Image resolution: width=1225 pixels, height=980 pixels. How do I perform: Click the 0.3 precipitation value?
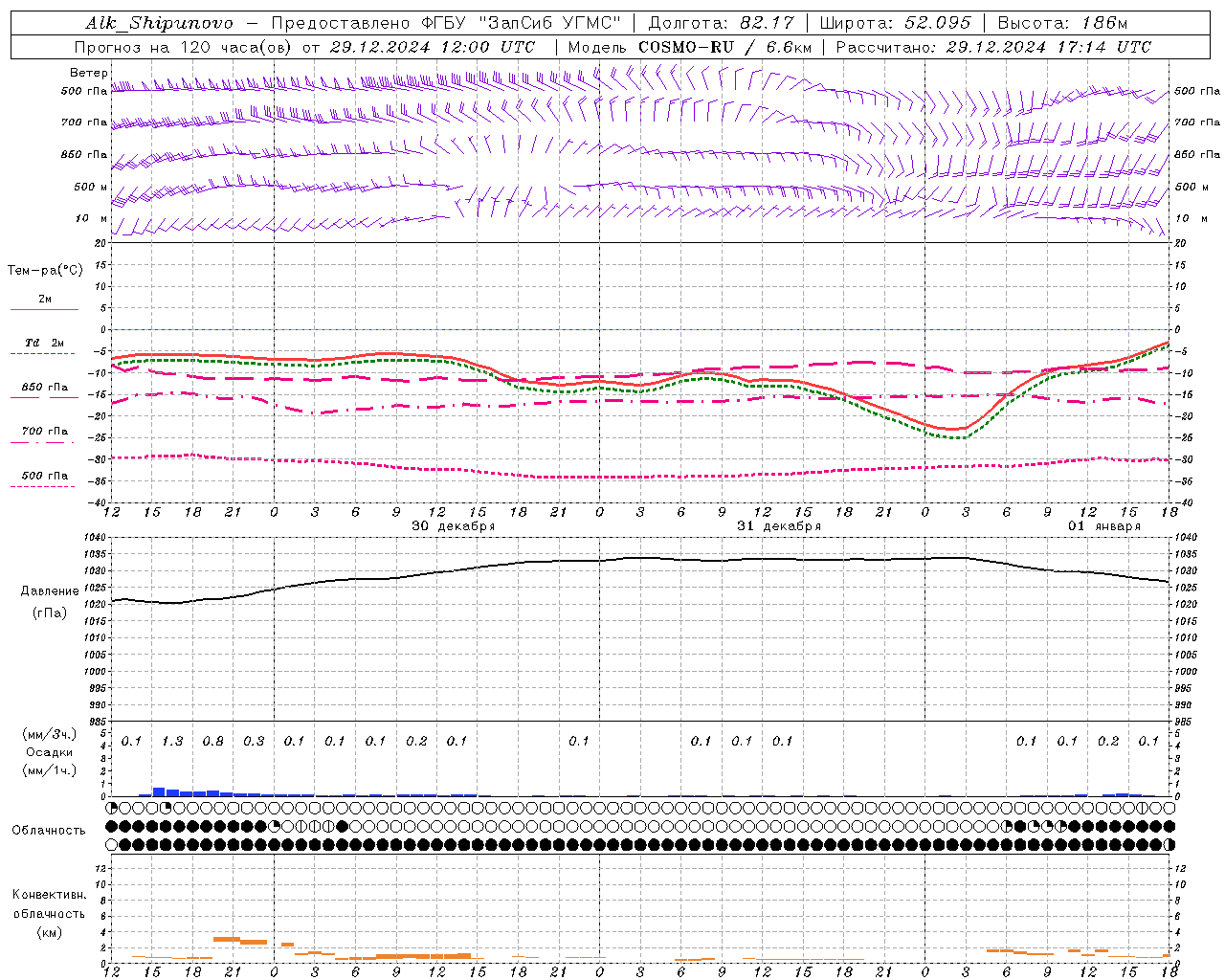pyautogui.click(x=254, y=742)
